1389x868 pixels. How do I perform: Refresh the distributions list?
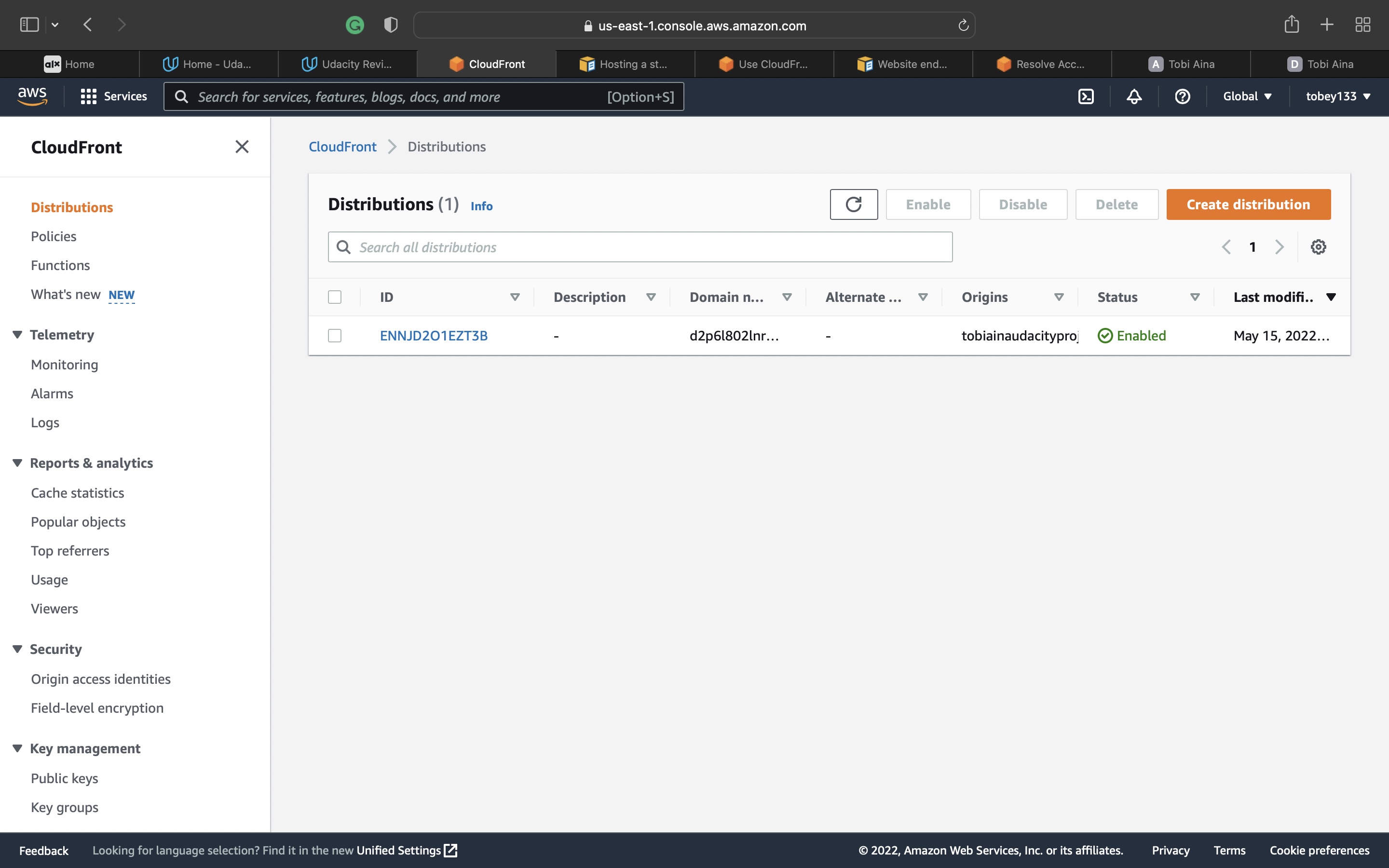point(854,204)
